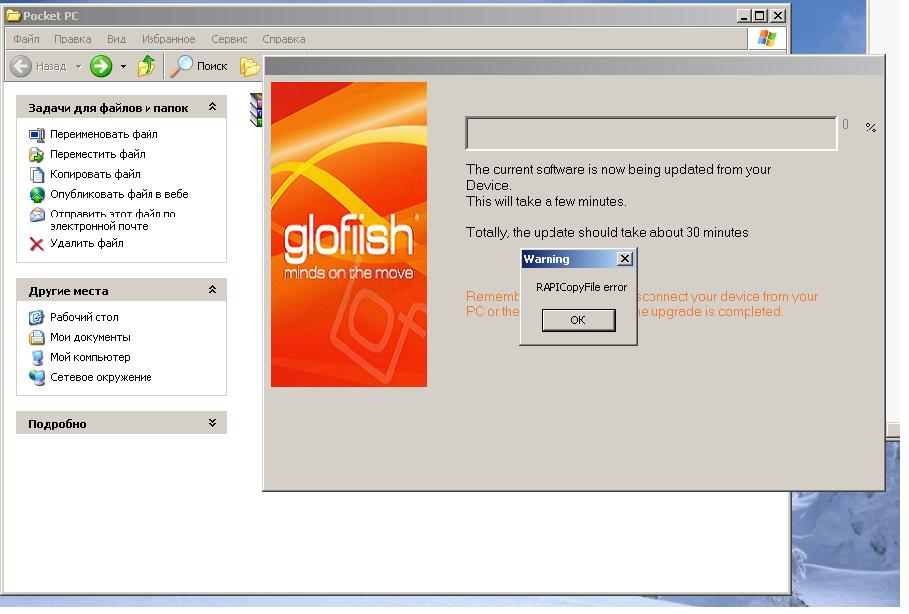
Task: Open the Back history dropdown arrow
Action: click(x=78, y=67)
